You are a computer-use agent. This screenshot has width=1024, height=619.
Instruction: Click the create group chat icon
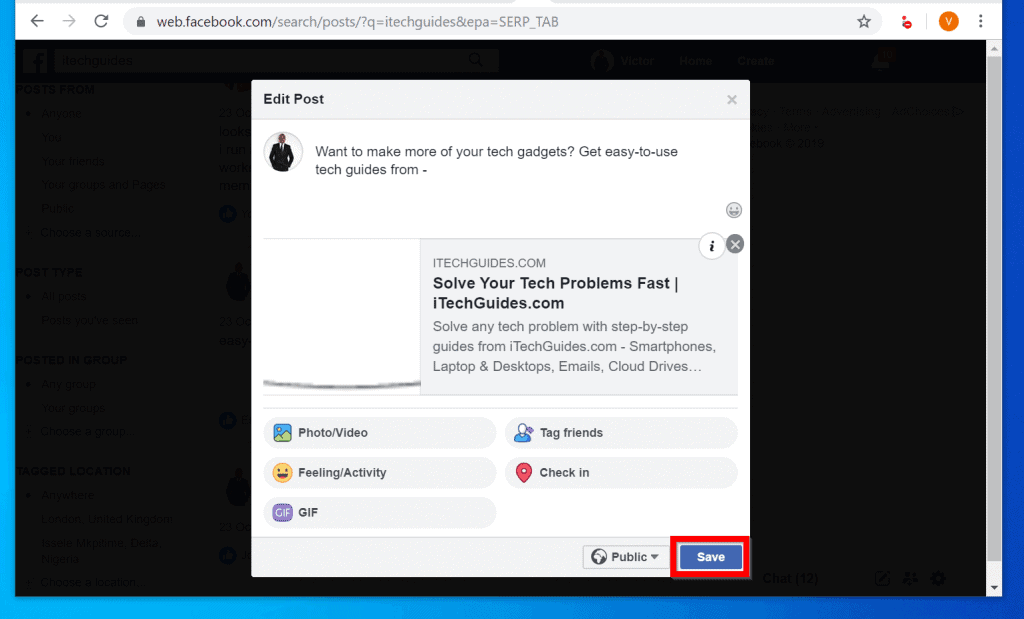pos(910,579)
